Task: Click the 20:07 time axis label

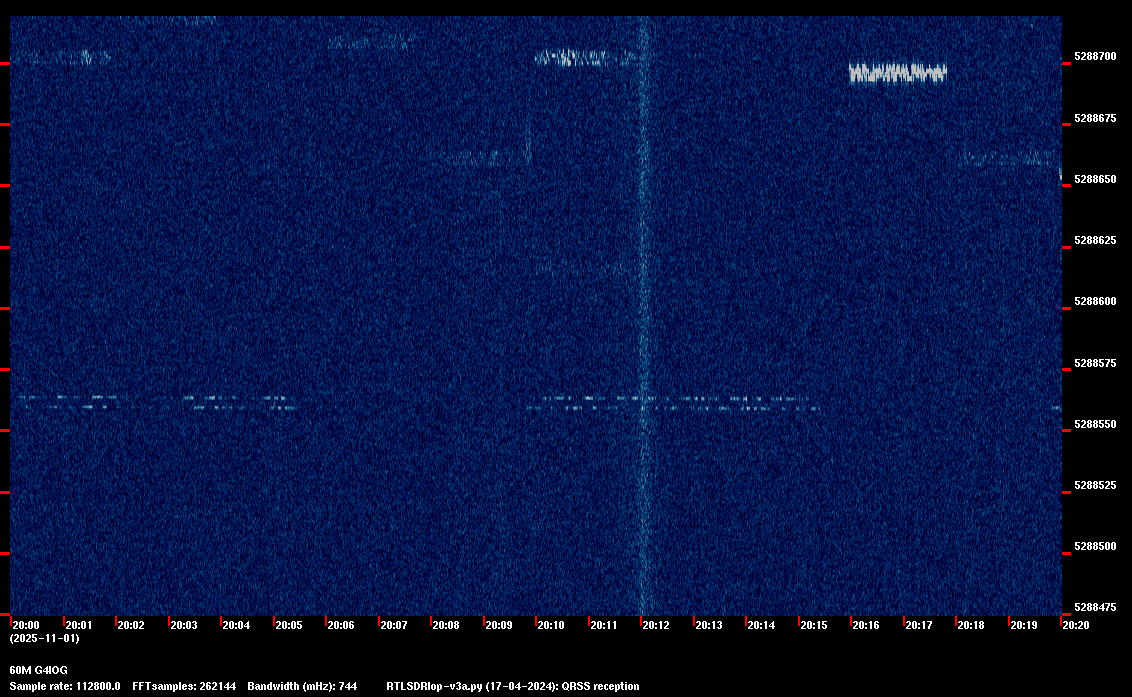Action: click(393, 625)
